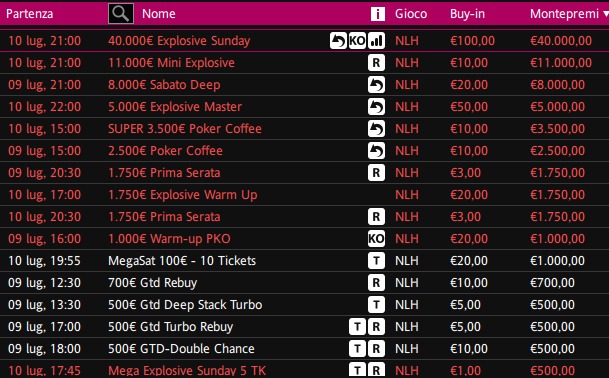The width and height of the screenshot is (609, 378).
Task: Click re-entry icon on Explosive Master row
Action: pyautogui.click(x=376, y=106)
